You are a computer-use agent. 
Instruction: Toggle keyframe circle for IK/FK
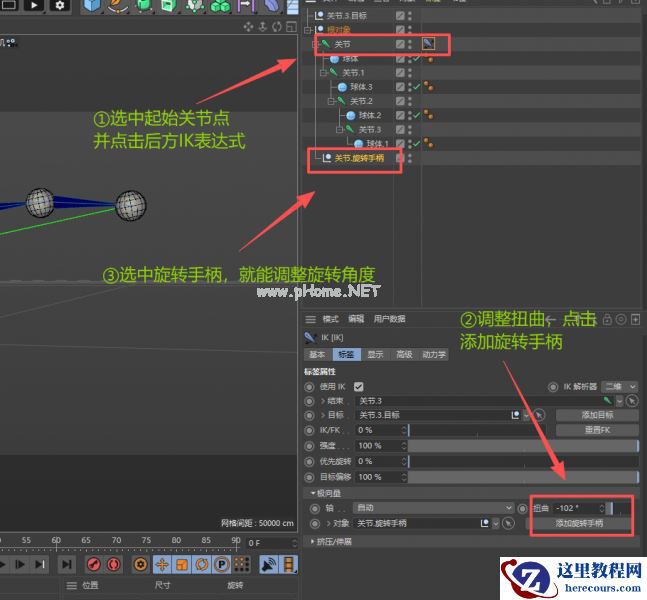click(x=309, y=430)
